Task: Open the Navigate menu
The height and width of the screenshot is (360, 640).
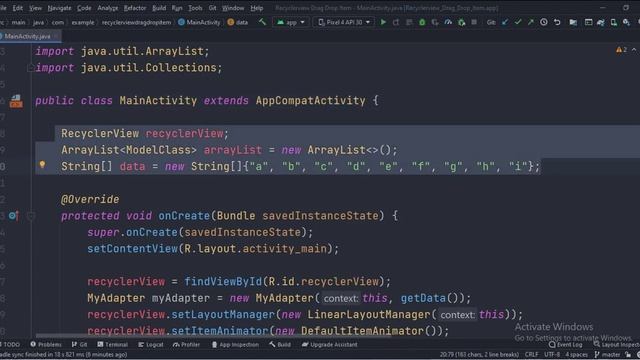Action: tap(59, 8)
